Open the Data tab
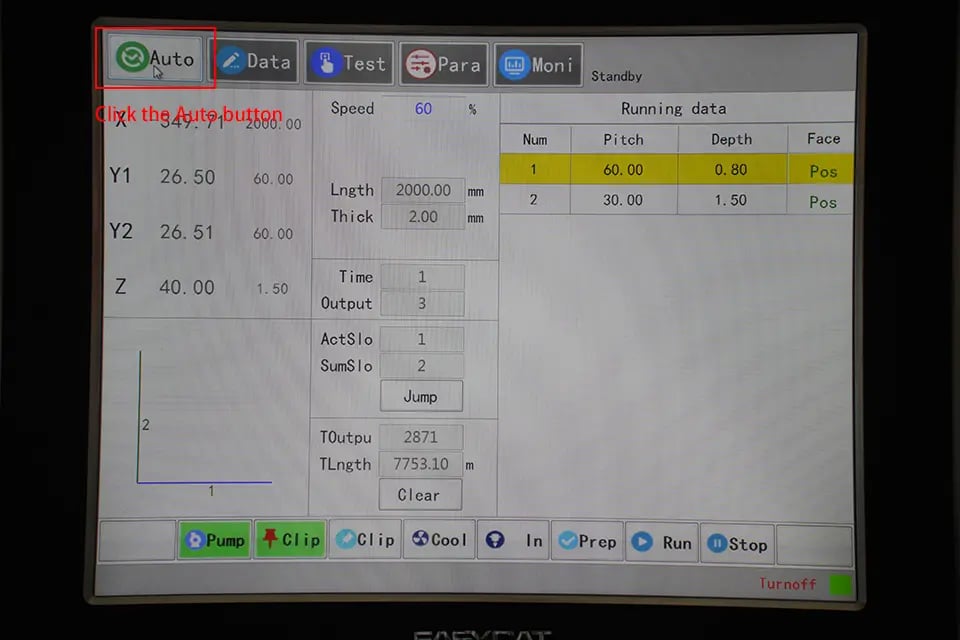This screenshot has height=640, width=960. click(255, 62)
